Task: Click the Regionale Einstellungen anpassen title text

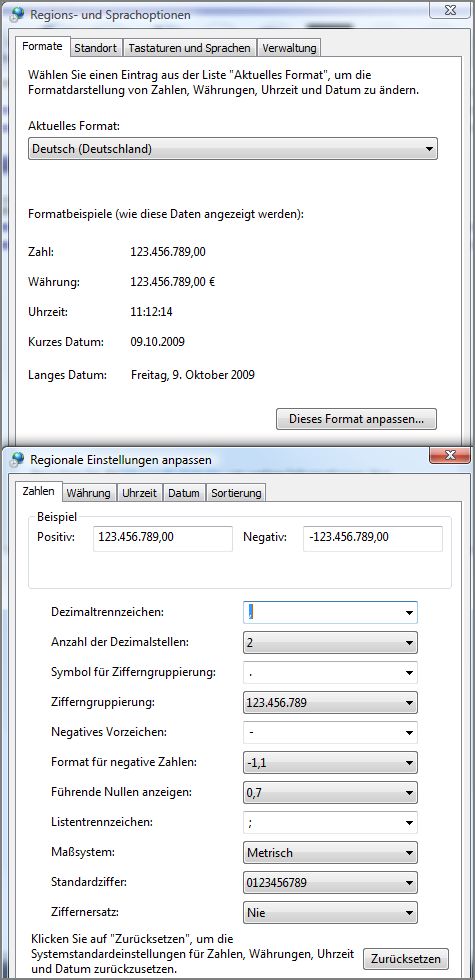Action: 121,460
